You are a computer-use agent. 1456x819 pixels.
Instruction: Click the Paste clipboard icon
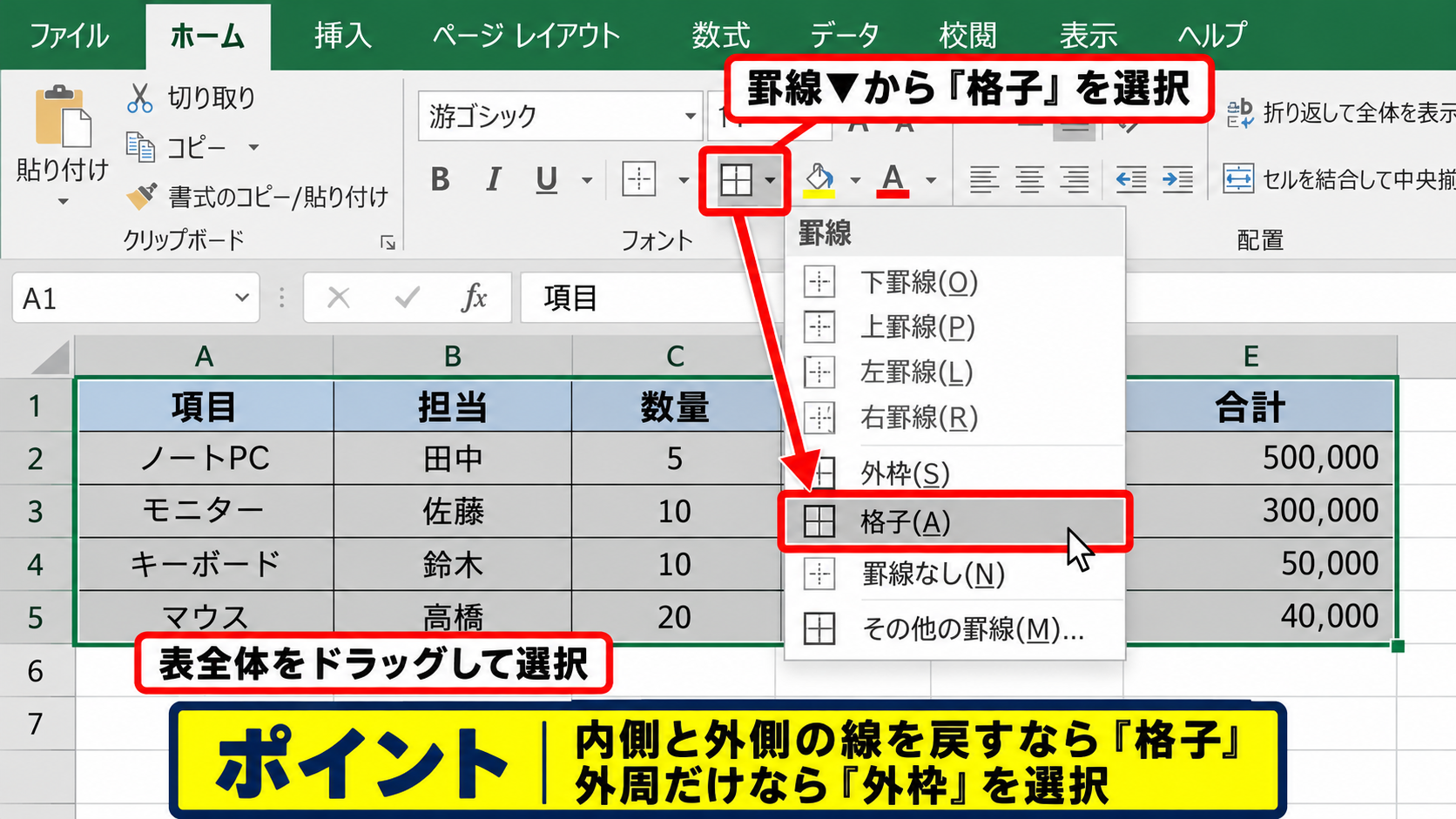click(x=63, y=116)
